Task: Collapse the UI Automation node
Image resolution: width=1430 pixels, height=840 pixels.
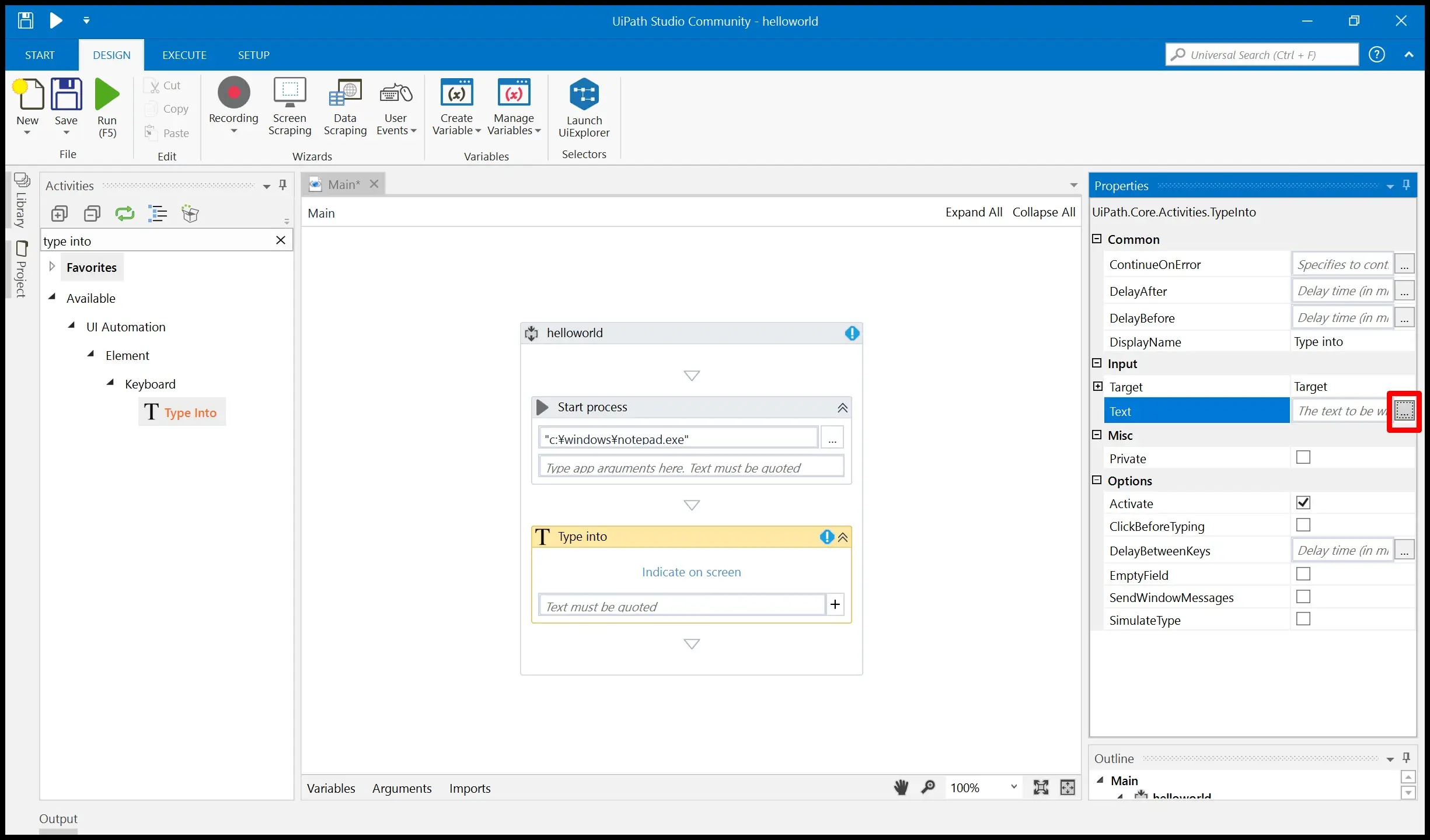Action: pyautogui.click(x=72, y=325)
